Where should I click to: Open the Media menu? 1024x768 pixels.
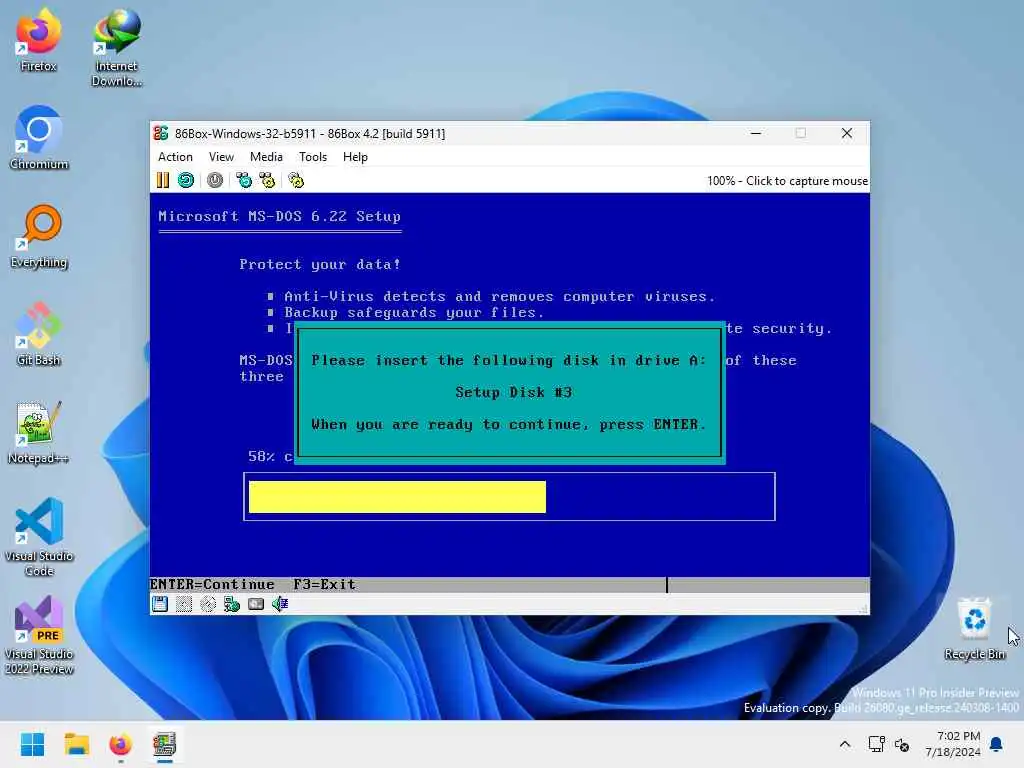click(x=266, y=157)
